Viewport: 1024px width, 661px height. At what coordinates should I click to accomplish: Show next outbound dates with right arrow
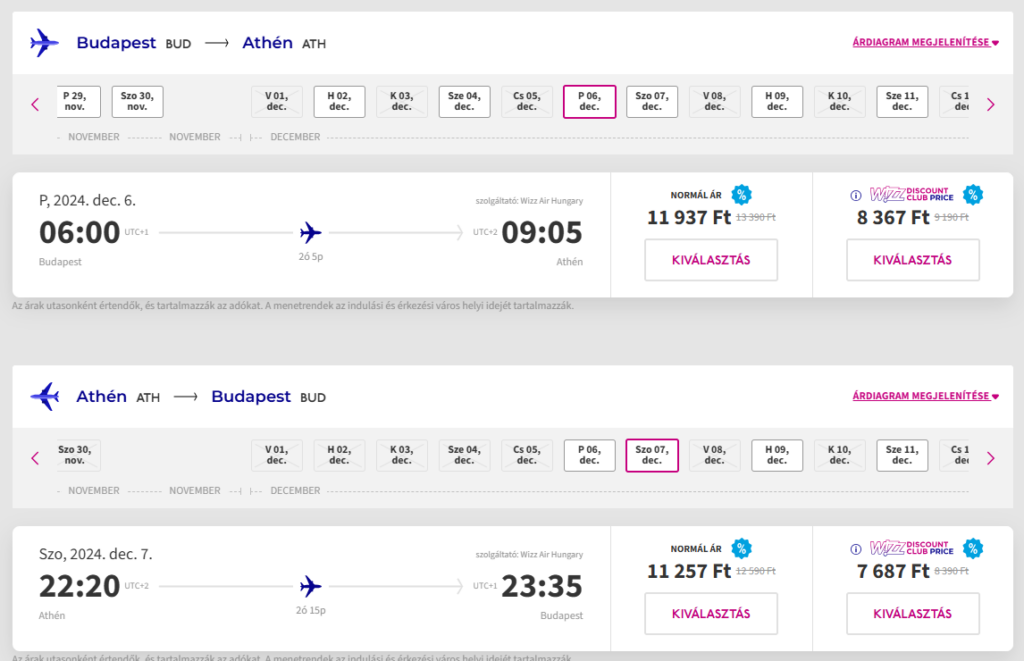coord(991,105)
